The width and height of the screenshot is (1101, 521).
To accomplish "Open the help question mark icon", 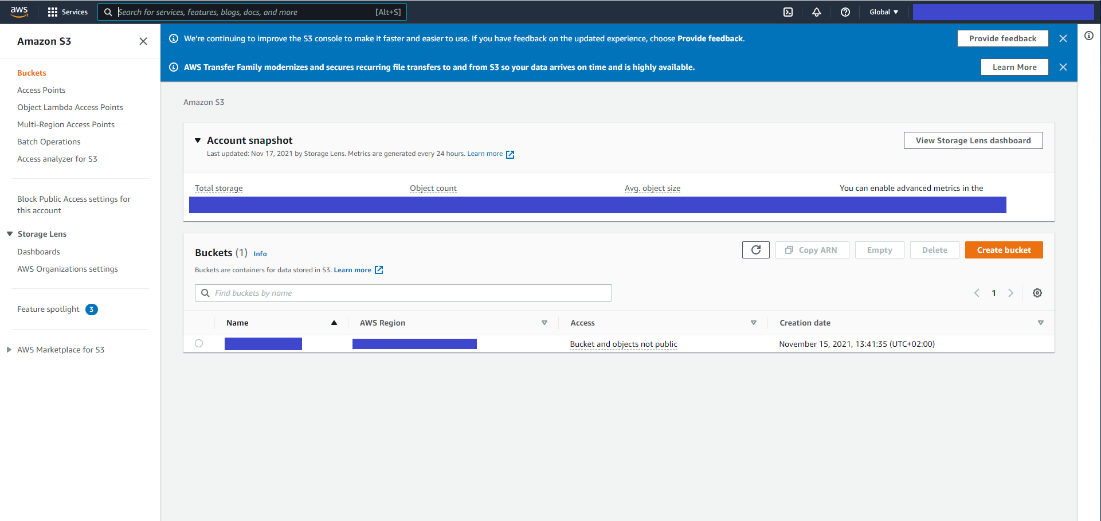I will click(845, 12).
